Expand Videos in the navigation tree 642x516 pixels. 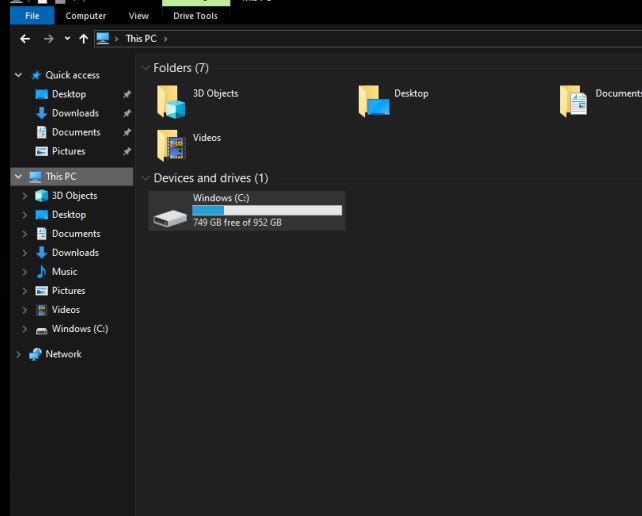pyautogui.click(x=25, y=310)
